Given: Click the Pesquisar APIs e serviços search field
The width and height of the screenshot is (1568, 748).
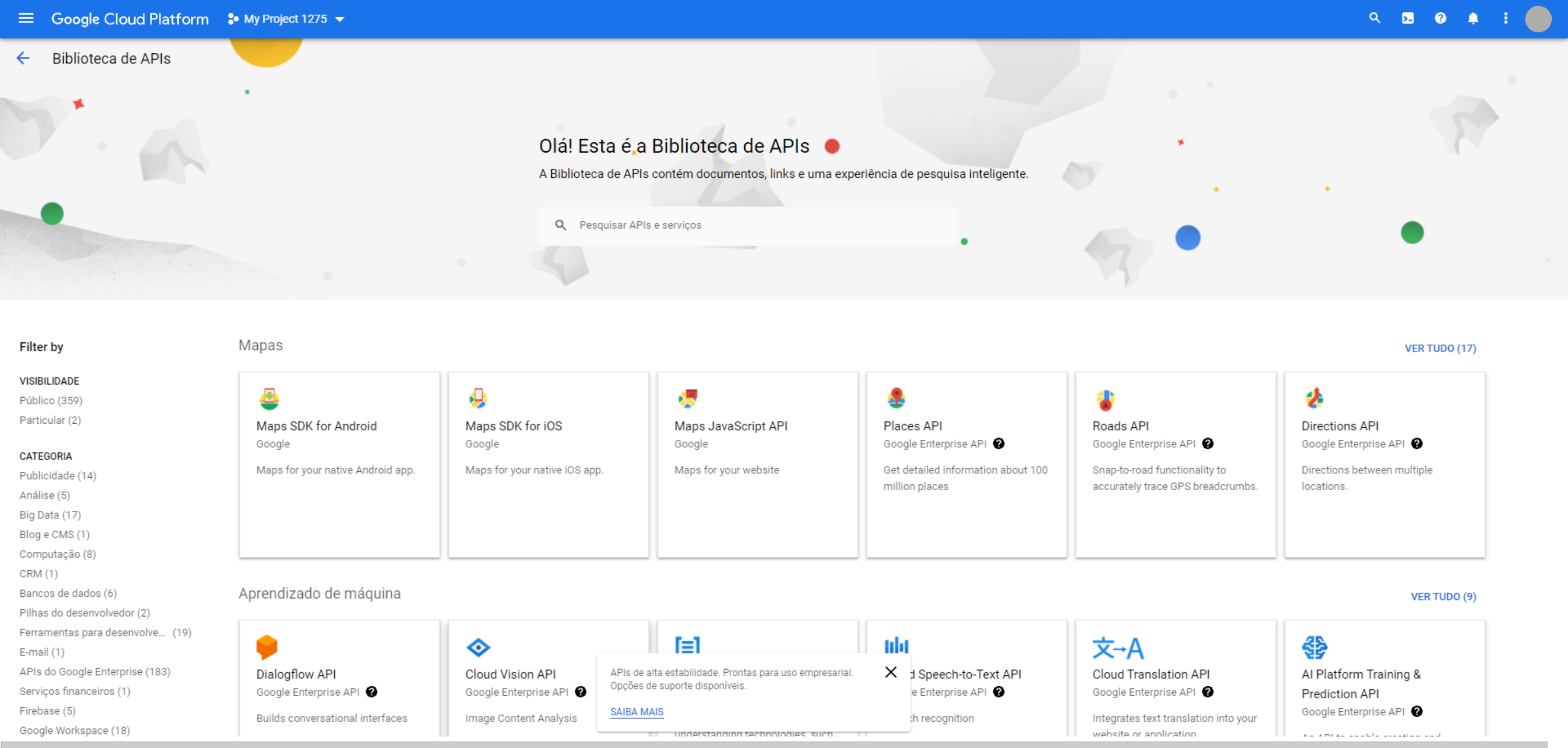Looking at the screenshot, I should [747, 225].
